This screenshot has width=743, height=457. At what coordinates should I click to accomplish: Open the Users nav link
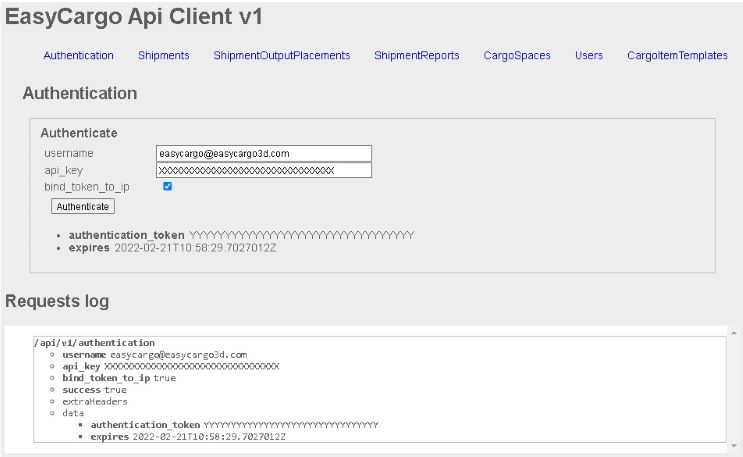(x=589, y=55)
